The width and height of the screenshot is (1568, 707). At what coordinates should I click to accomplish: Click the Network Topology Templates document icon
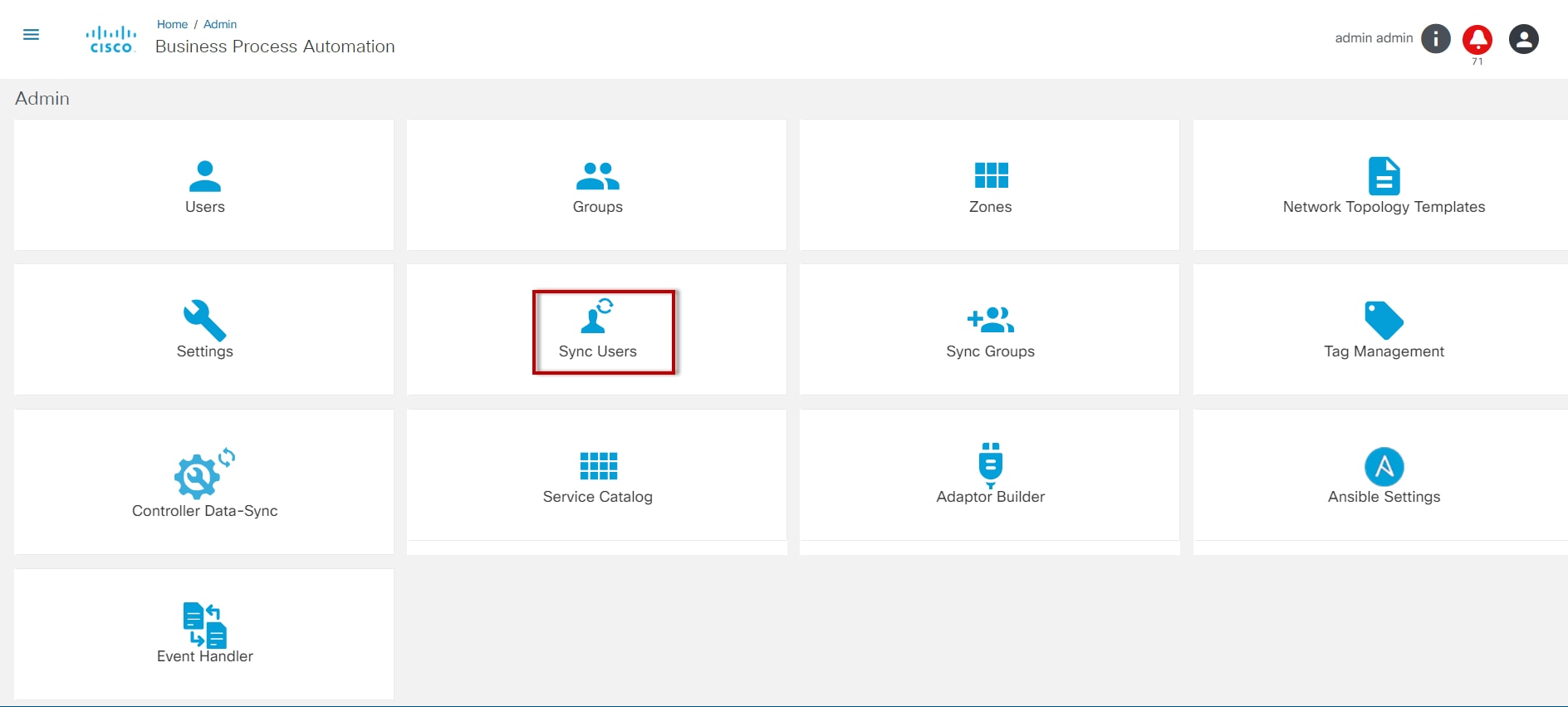(1384, 176)
